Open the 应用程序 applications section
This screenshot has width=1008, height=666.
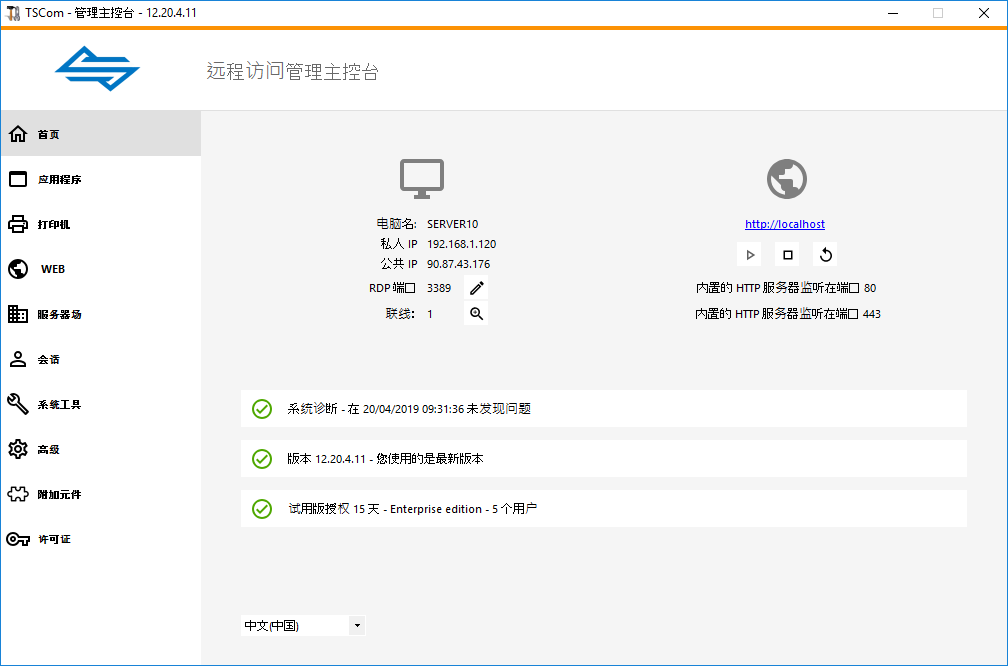pos(100,179)
